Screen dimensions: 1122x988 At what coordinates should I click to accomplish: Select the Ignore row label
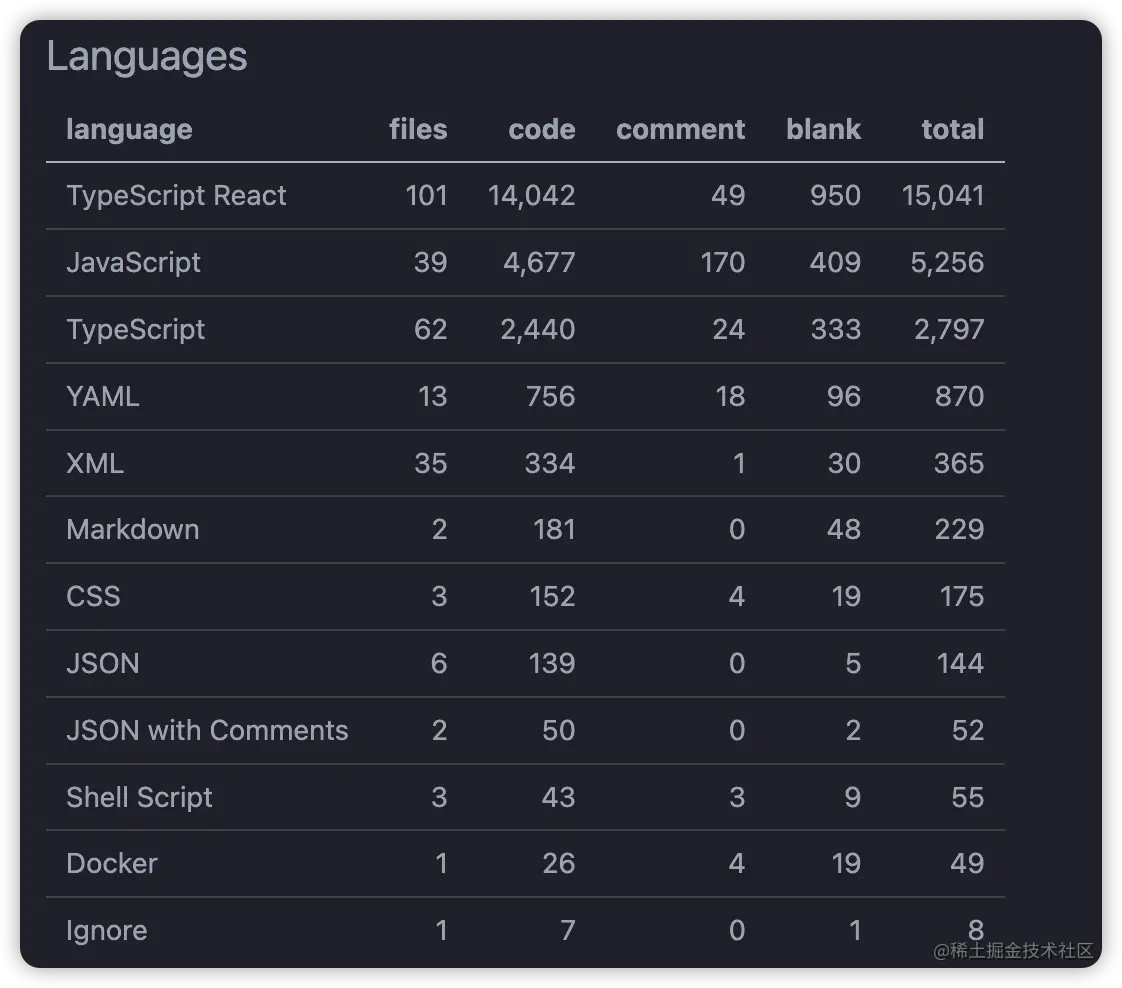coord(106,930)
